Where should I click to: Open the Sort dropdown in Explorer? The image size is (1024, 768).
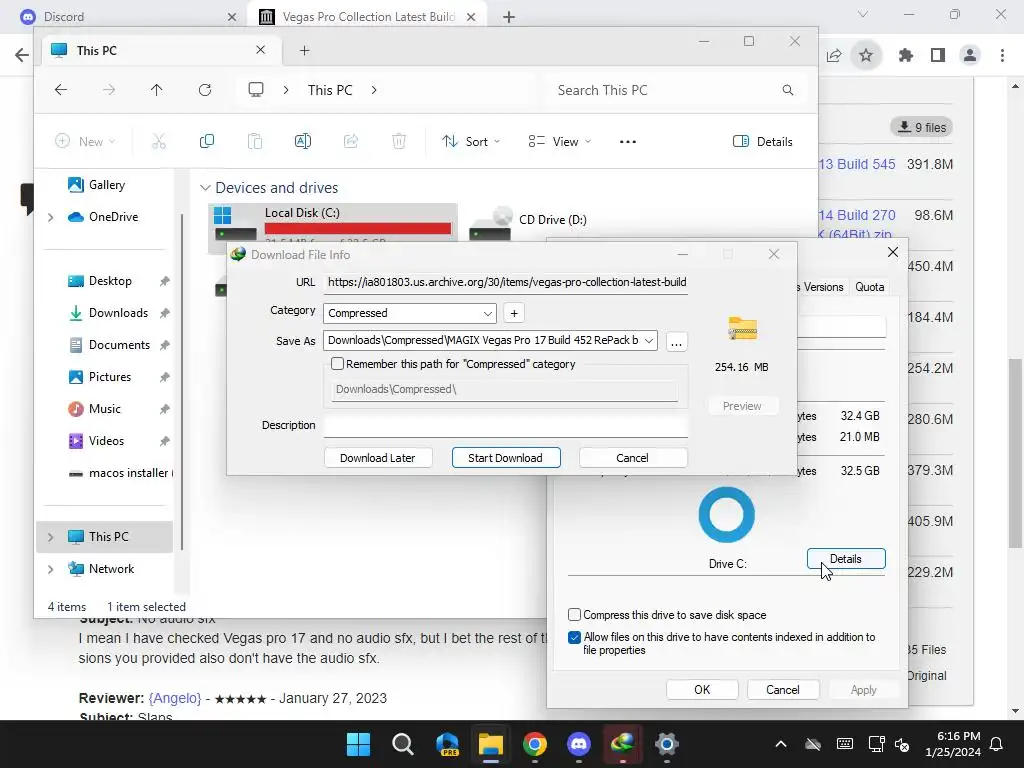coord(471,141)
